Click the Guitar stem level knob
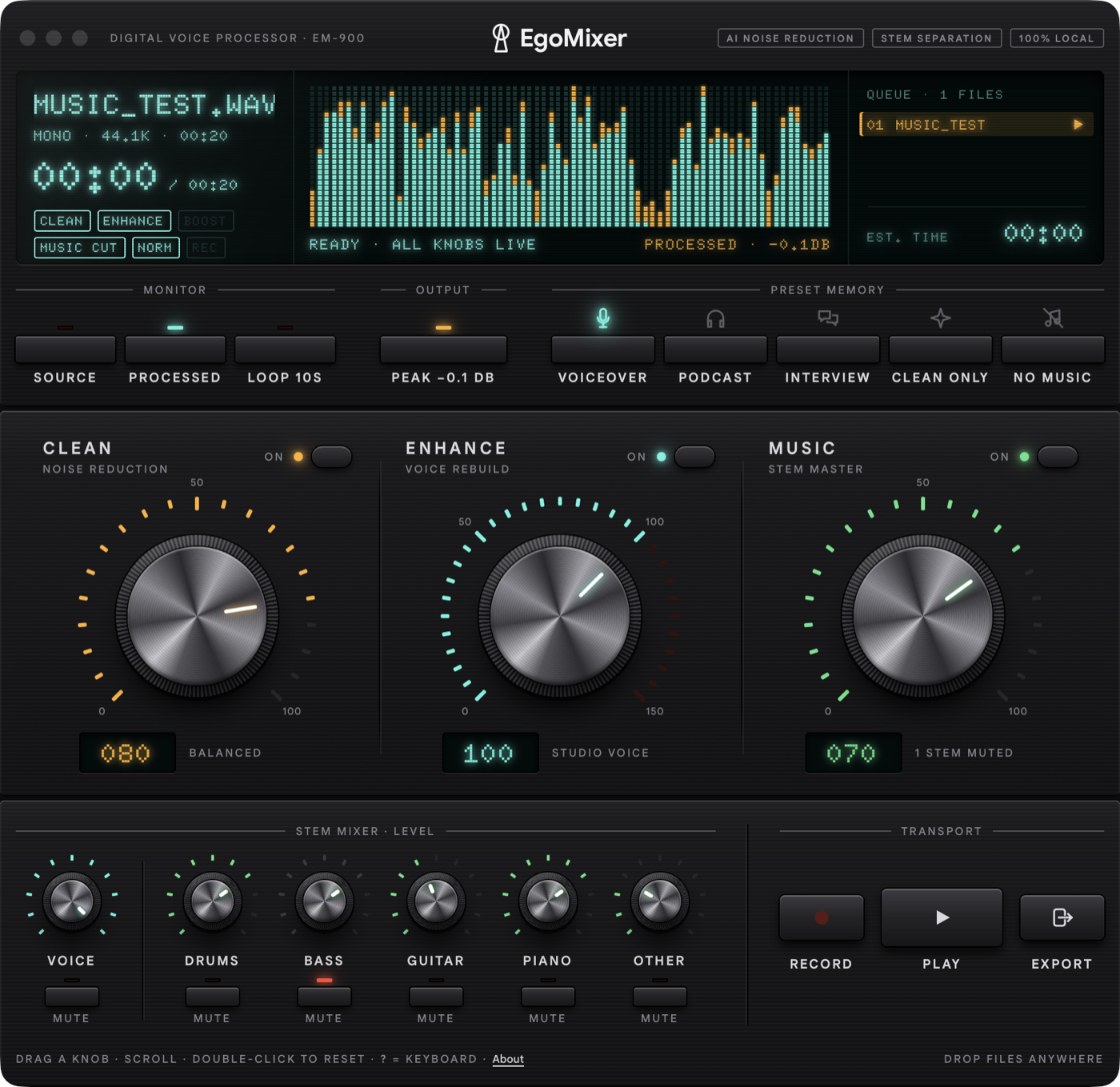This screenshot has width=1120, height=1087. (436, 901)
